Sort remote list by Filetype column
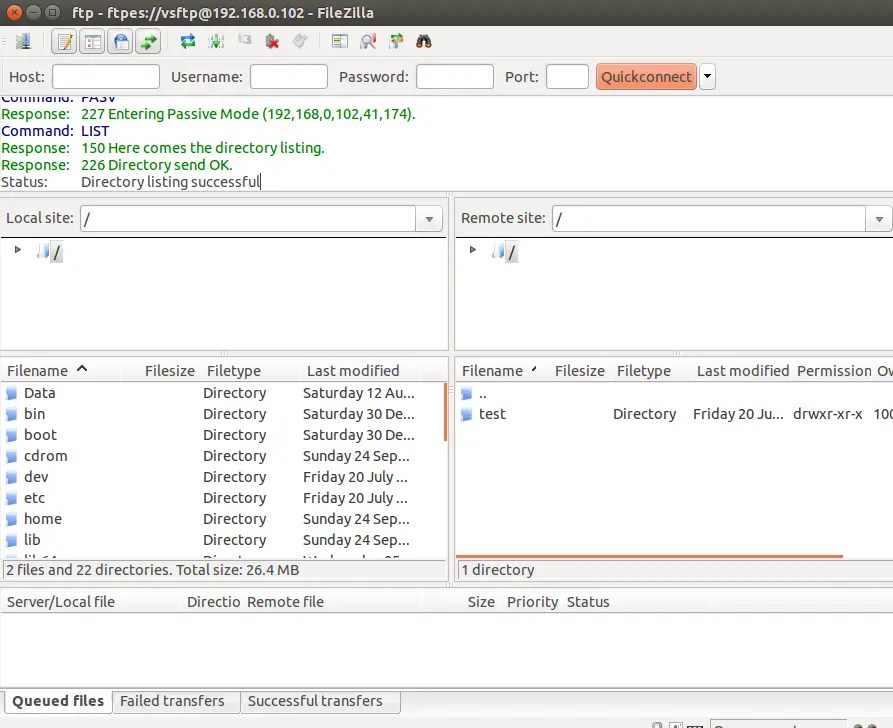 click(644, 371)
